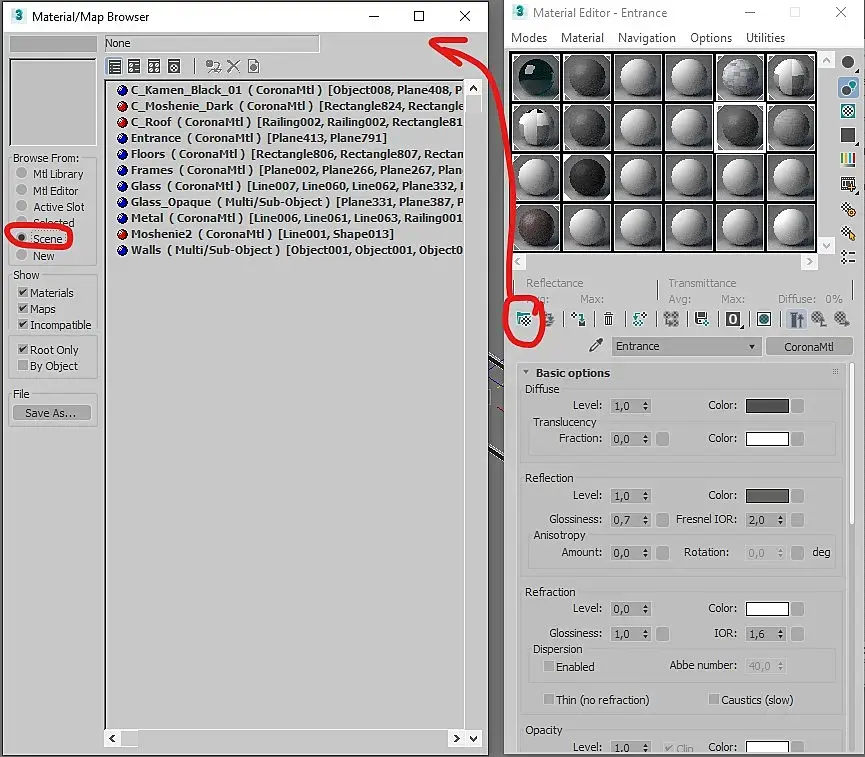Image resolution: width=865 pixels, height=757 pixels.
Task: Check Thin (no refraction) option
Action: coord(548,699)
